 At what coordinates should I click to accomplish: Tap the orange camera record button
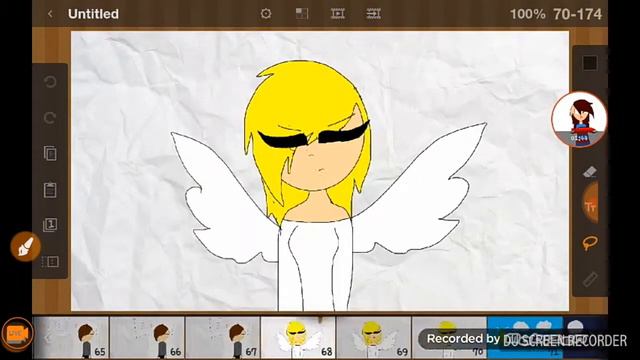pos(17,334)
